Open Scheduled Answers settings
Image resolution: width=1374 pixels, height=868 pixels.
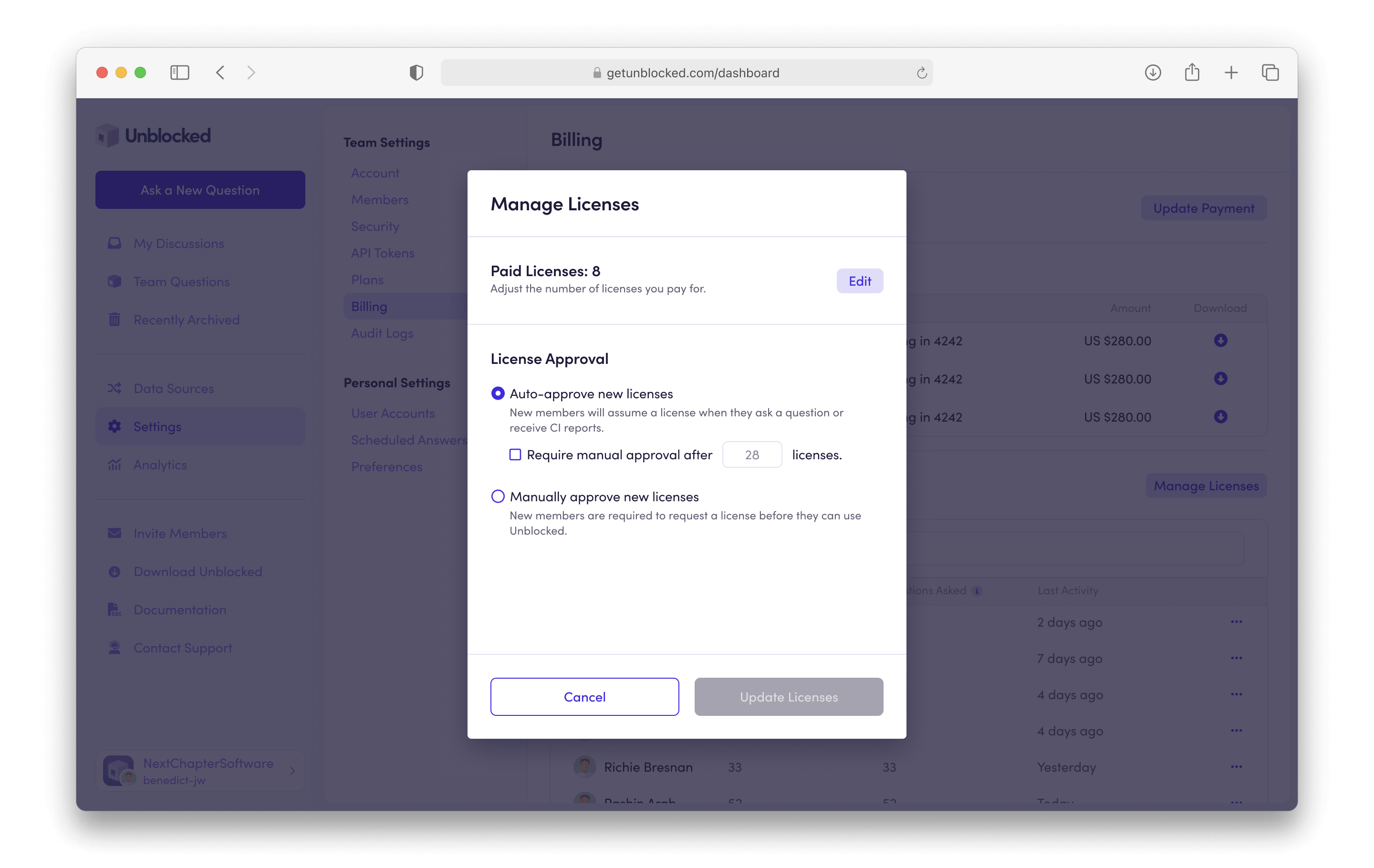pos(409,440)
